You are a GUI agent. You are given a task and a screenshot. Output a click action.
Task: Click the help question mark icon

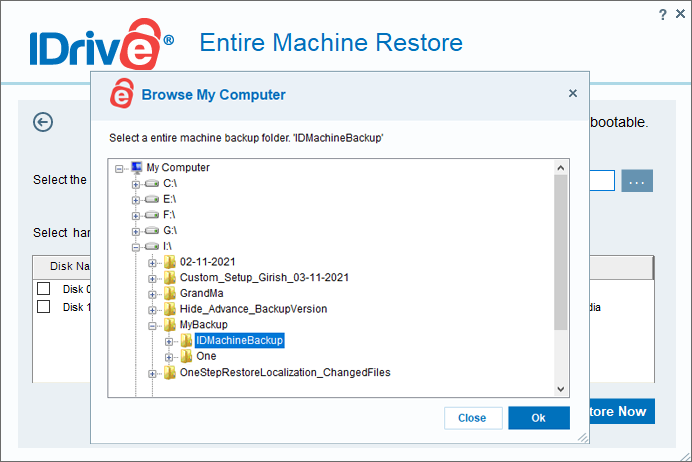(662, 14)
